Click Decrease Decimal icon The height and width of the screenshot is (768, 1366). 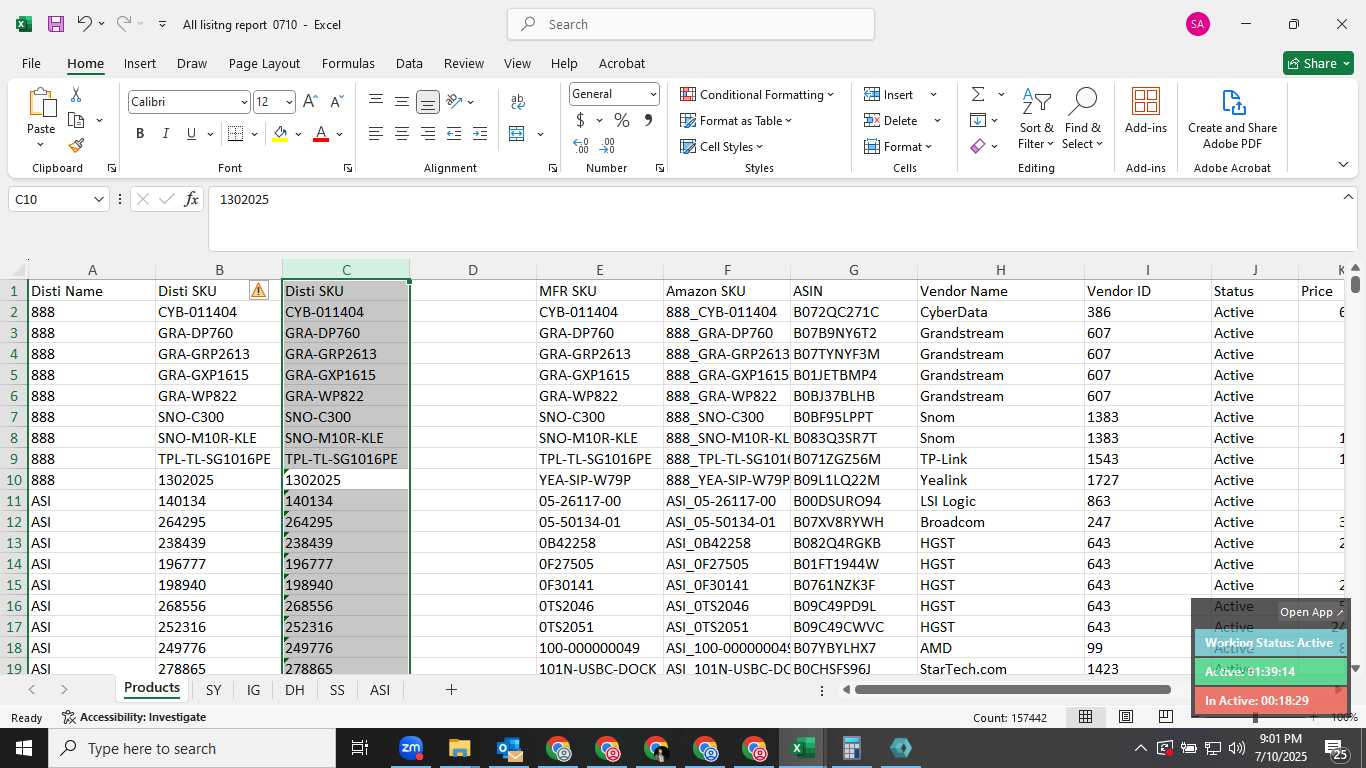(607, 146)
